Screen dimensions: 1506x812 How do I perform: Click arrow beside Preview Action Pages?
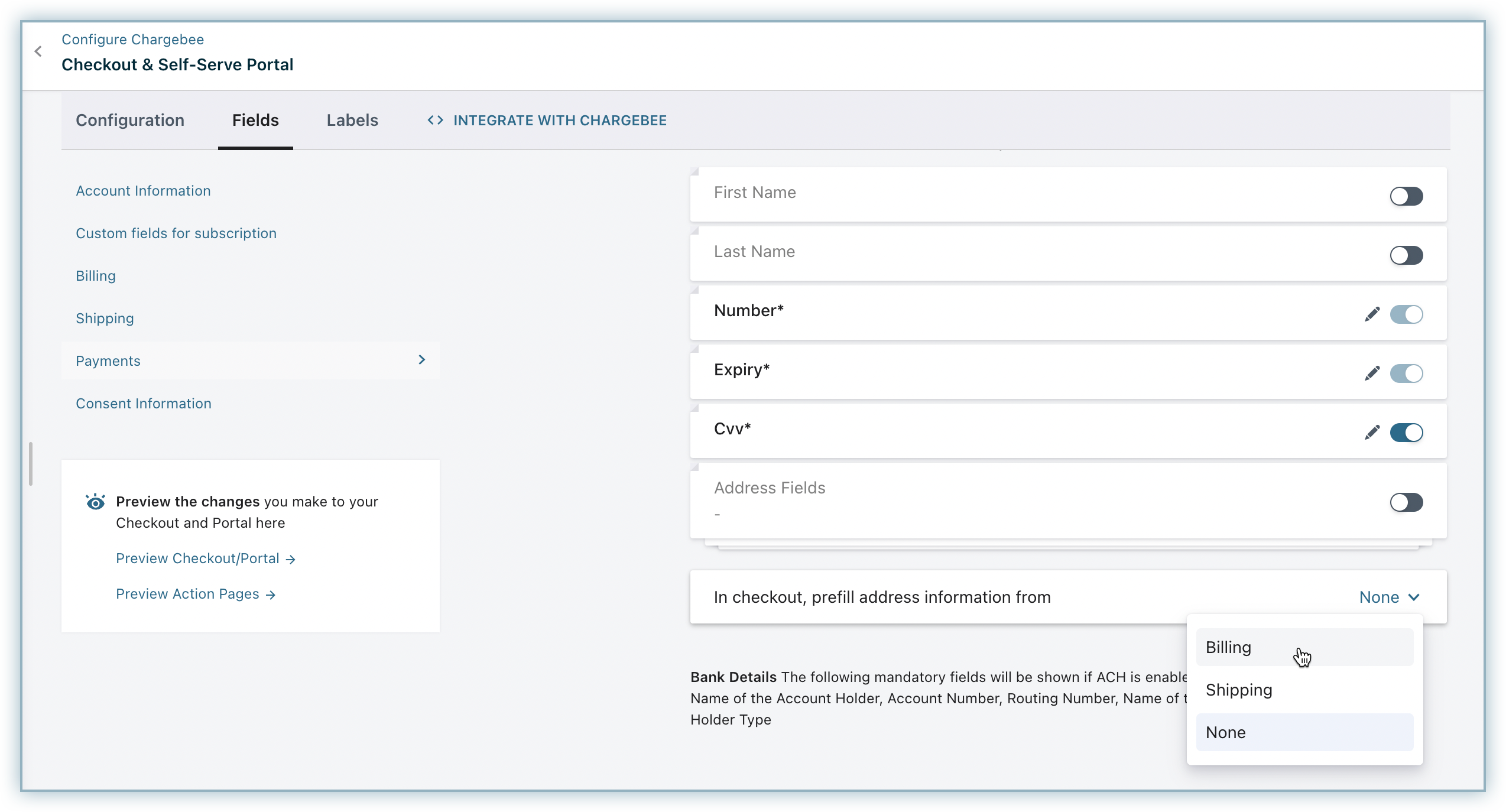coord(271,595)
